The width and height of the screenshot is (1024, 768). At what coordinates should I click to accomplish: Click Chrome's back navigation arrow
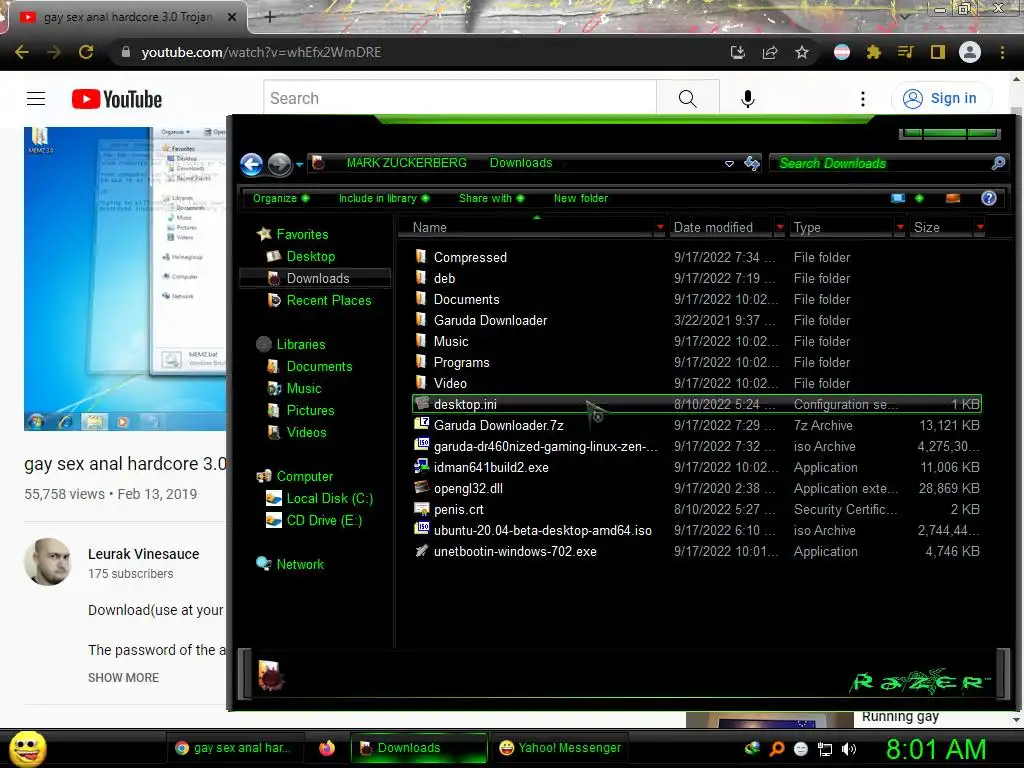[x=22, y=52]
